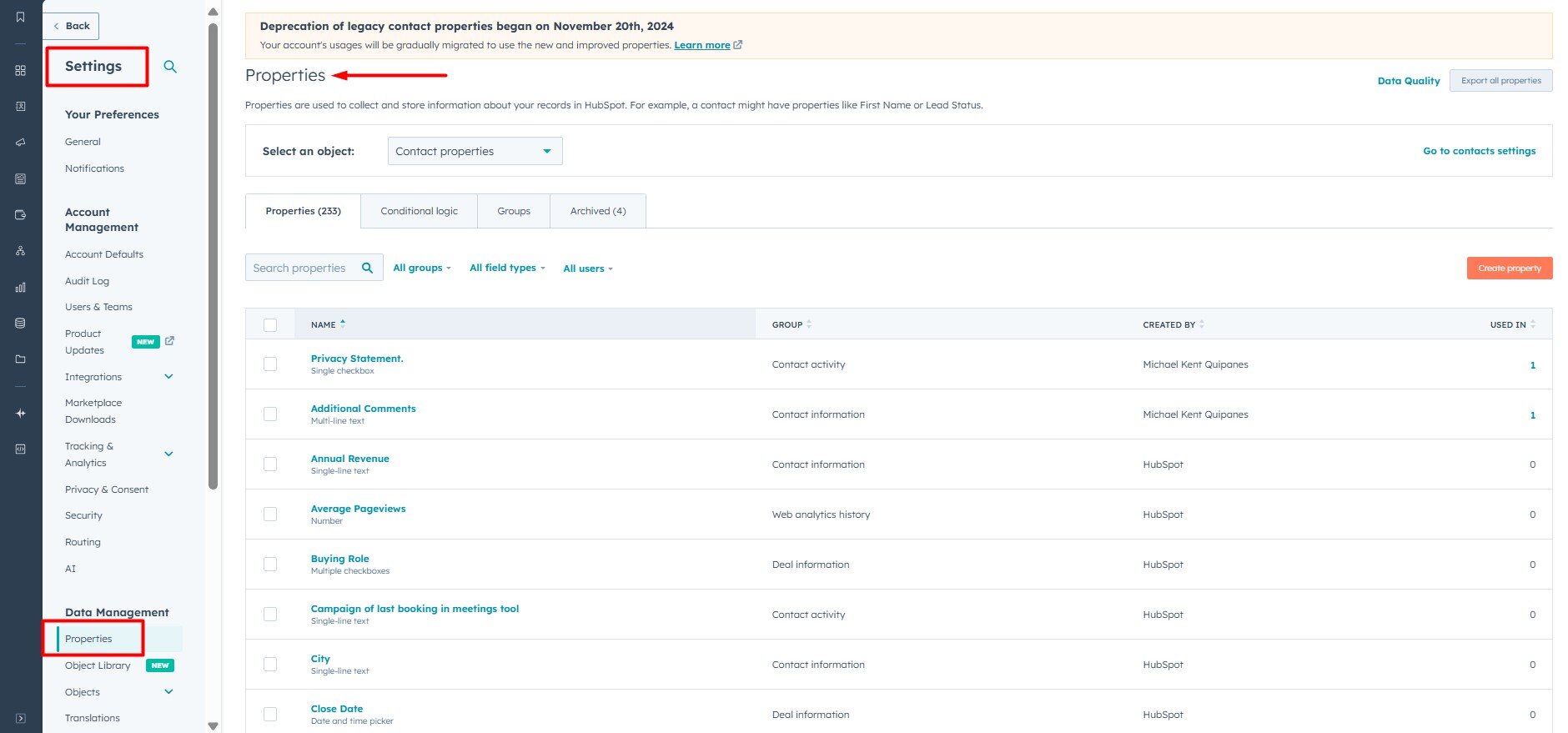This screenshot has height=733, width=1568.
Task: Switch to the Properties (233) tab
Action: point(303,211)
